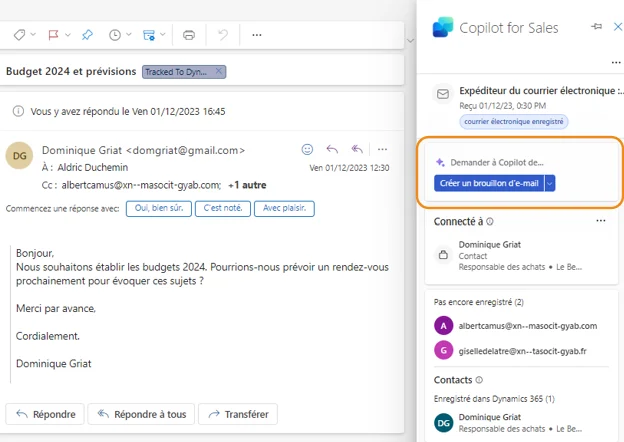Remove the Tracked To Dyn... category tag

pos(218,71)
